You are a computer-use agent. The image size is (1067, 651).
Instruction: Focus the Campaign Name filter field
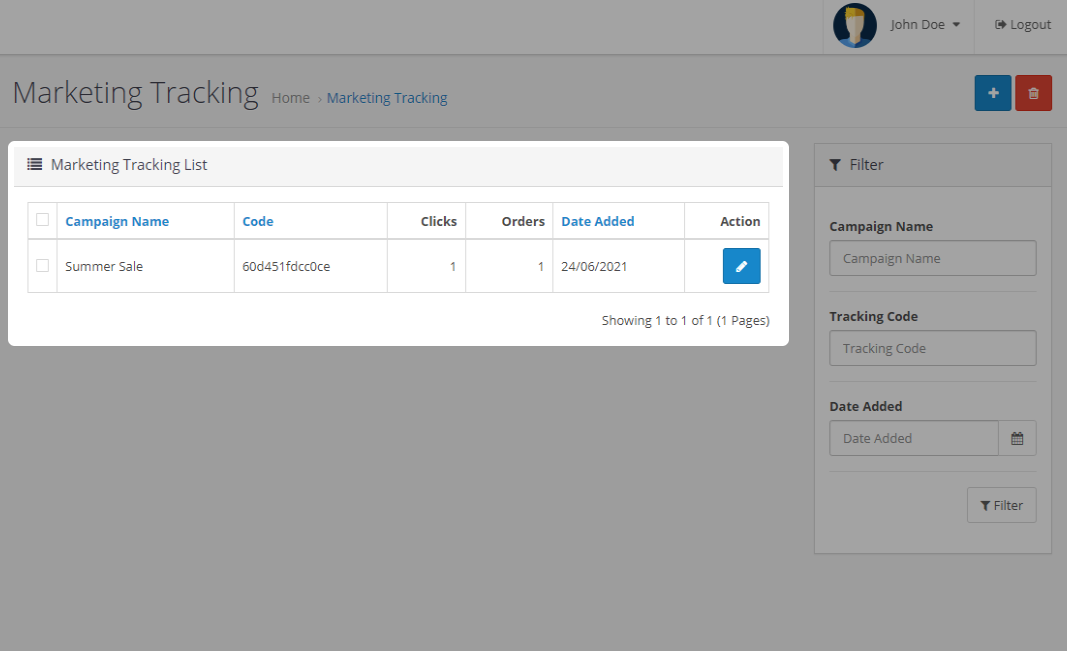click(x=932, y=258)
